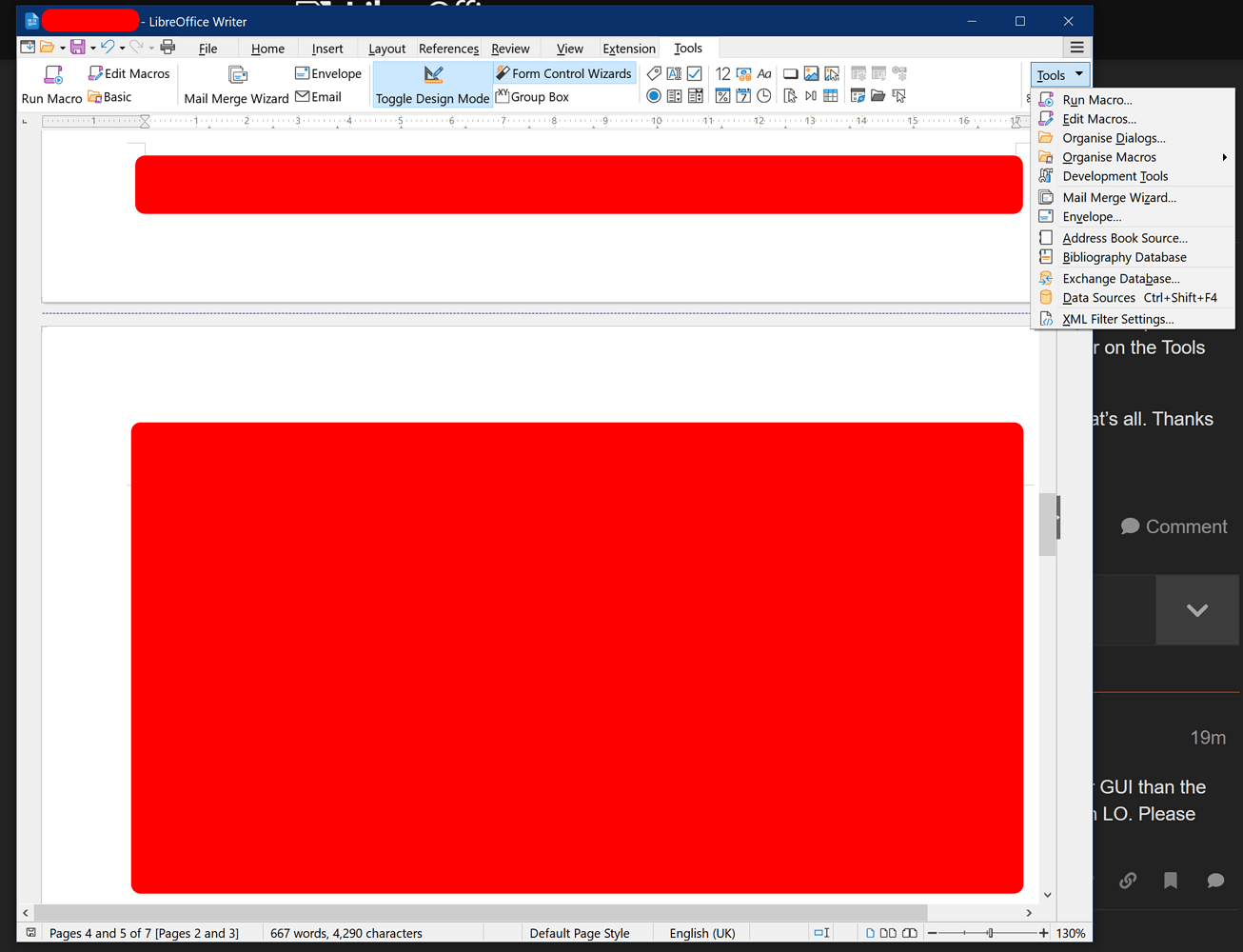Insert a Table Control
1243x952 pixels.
point(831,96)
